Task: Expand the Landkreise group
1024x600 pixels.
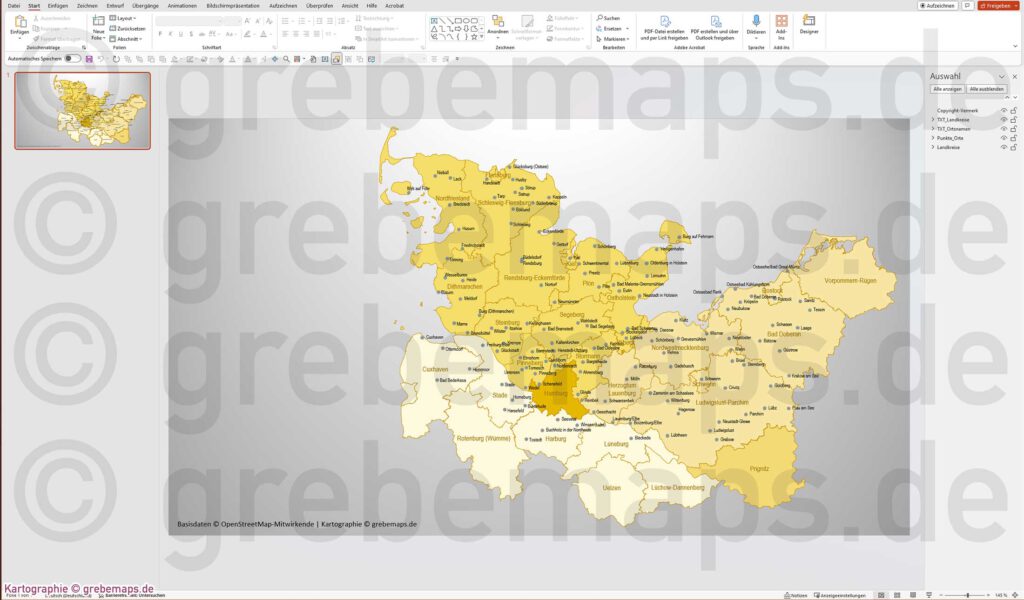Action: (x=933, y=147)
